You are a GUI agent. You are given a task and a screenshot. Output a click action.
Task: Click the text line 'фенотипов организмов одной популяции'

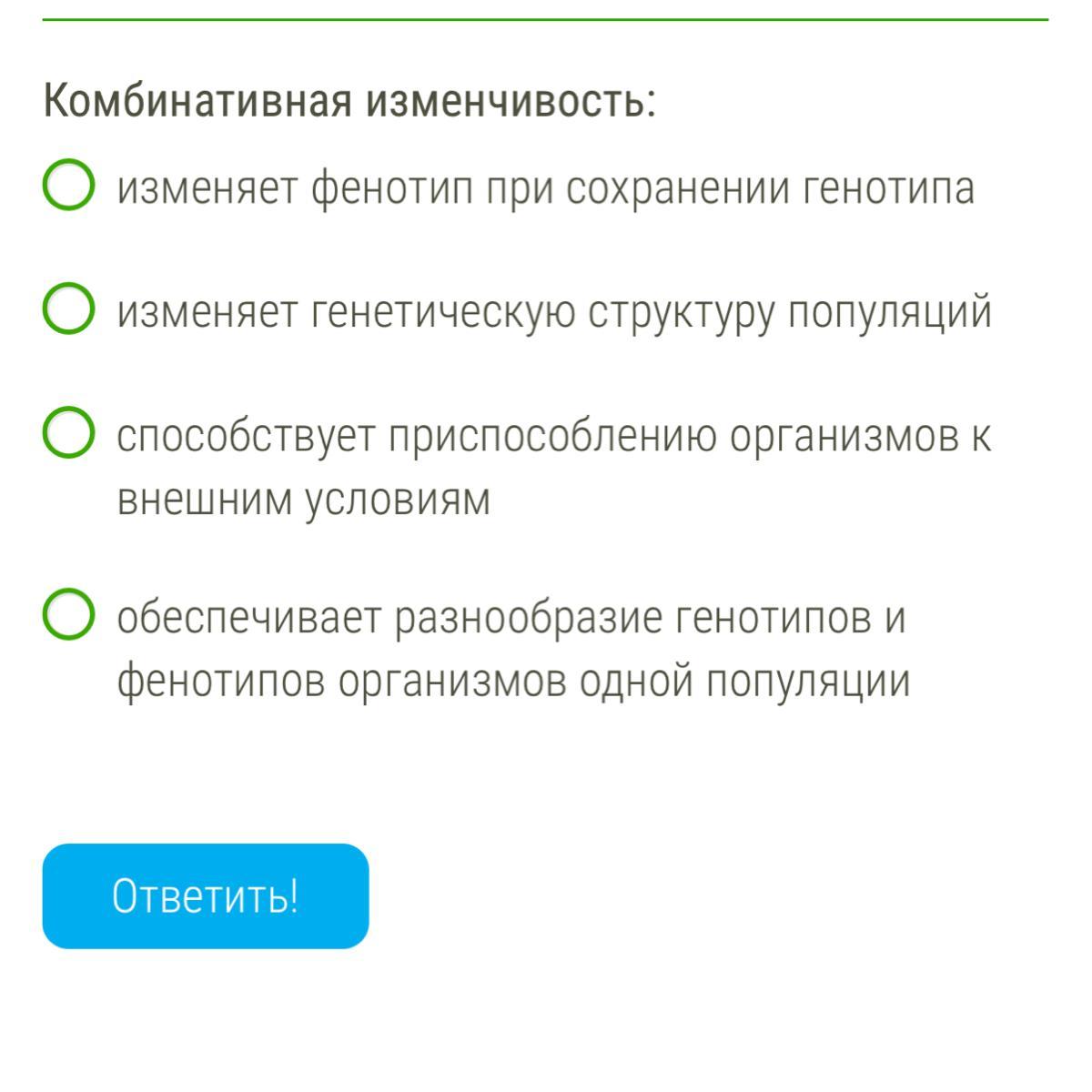click(x=513, y=681)
